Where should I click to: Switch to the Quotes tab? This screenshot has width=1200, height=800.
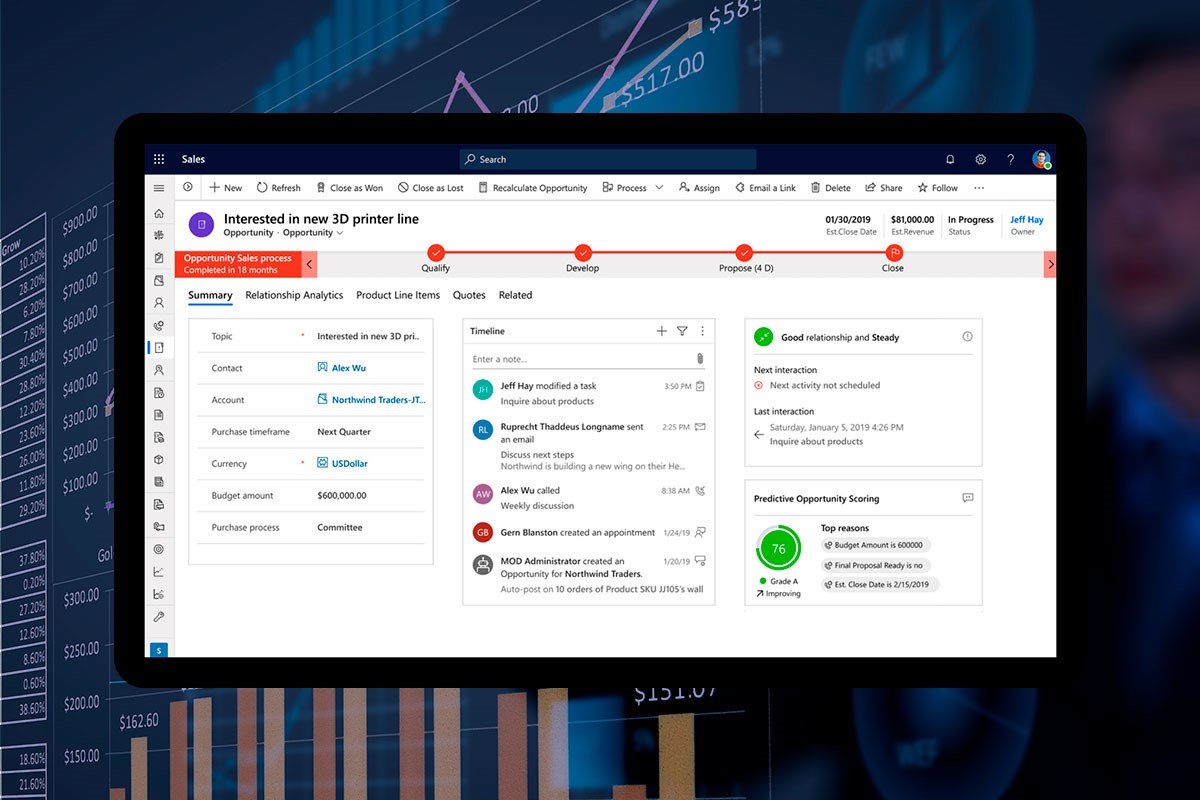coord(469,295)
